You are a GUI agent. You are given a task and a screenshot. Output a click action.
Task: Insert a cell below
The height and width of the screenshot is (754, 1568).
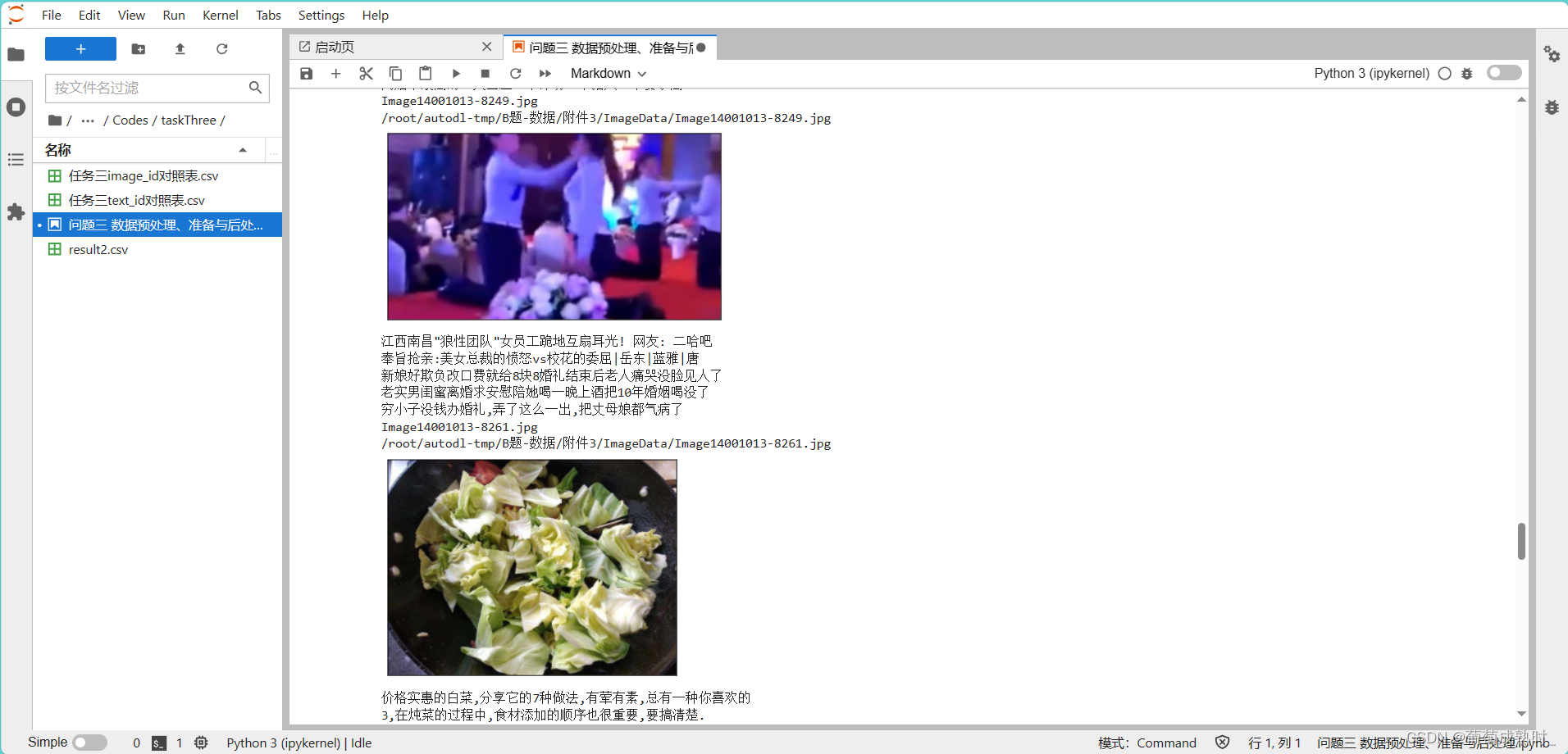click(x=336, y=74)
